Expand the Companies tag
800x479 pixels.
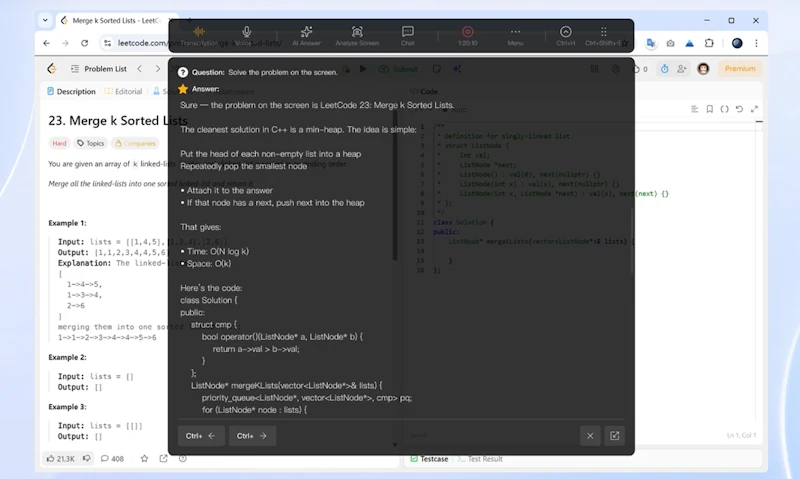(x=135, y=143)
